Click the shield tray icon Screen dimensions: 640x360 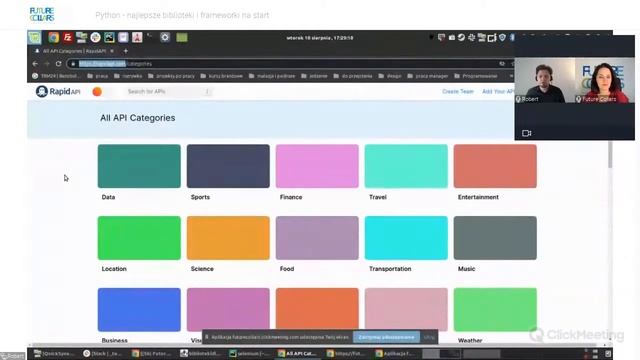(x=502, y=38)
